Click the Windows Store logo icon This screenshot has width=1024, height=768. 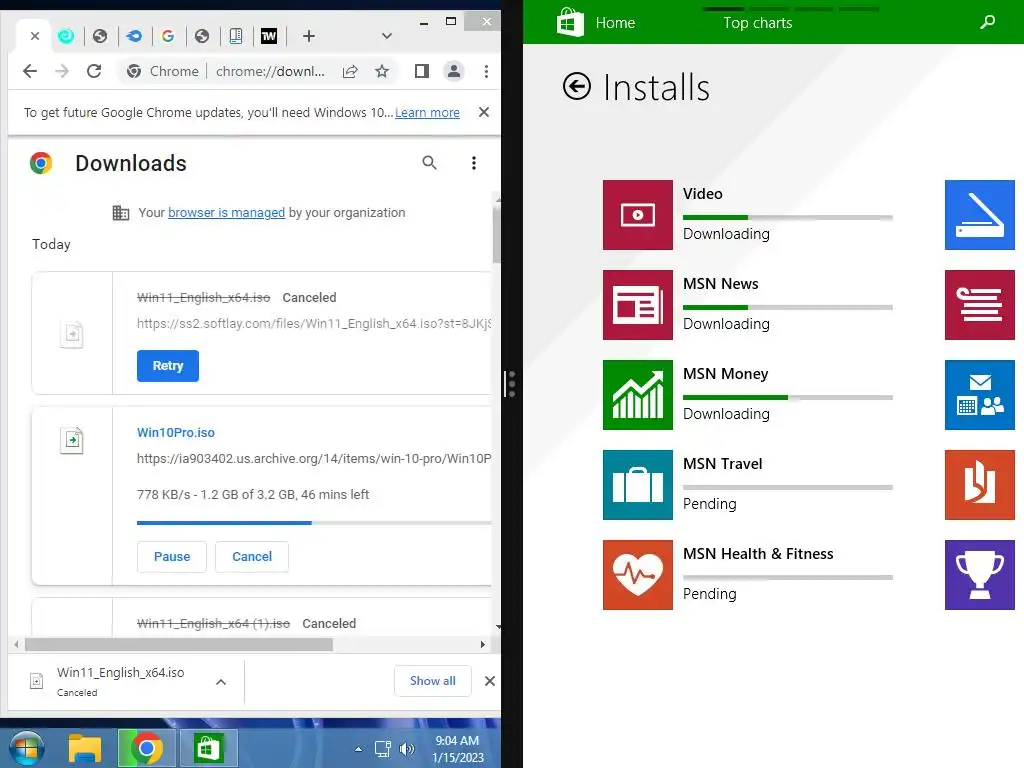[x=570, y=23]
